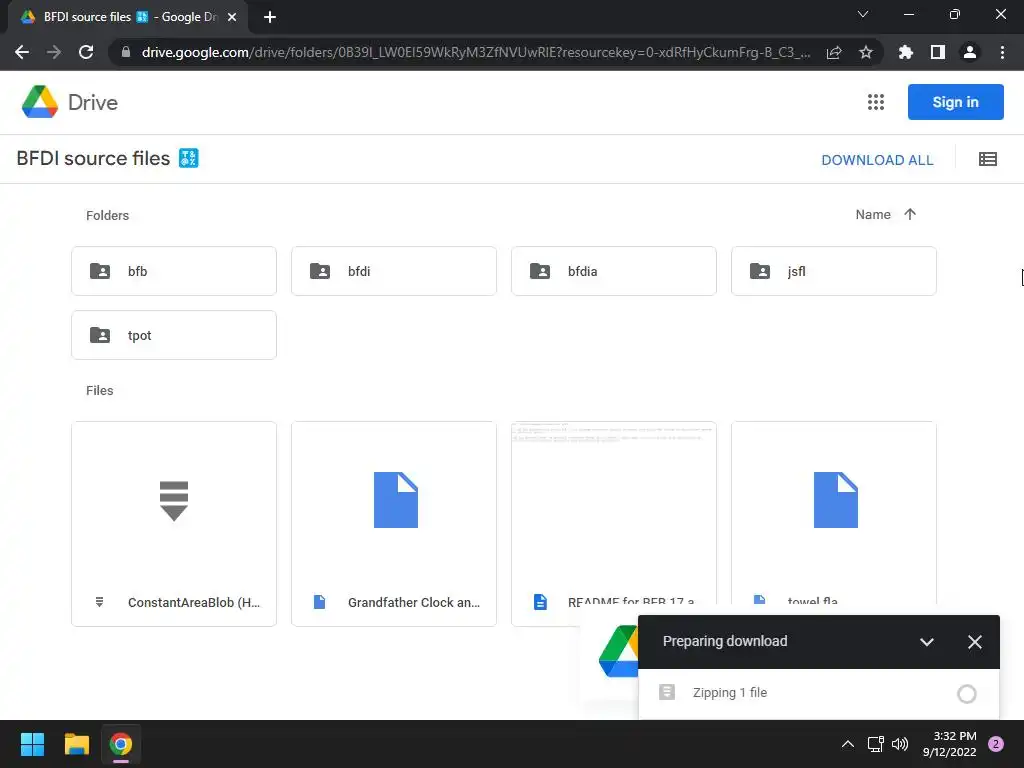Click ConstantAreaBlob file name label
The height and width of the screenshot is (768, 1024).
194,602
